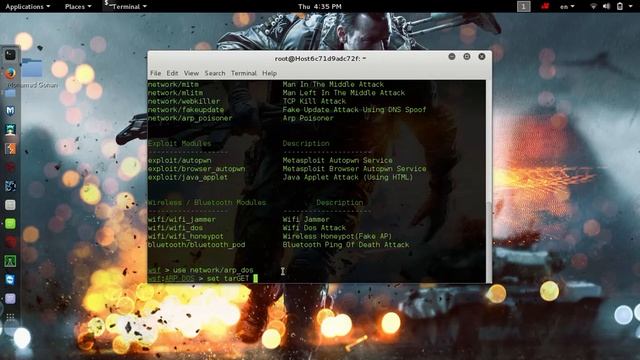
Task: Close the terminal window
Action: pos(482,57)
